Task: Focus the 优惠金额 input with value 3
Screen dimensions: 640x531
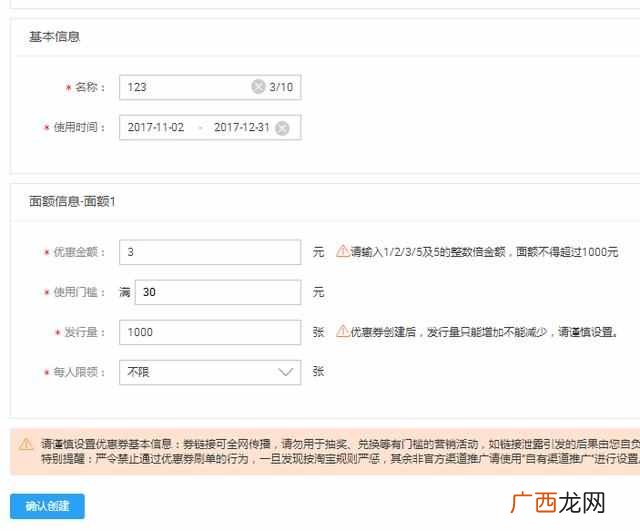Action: coord(210,252)
